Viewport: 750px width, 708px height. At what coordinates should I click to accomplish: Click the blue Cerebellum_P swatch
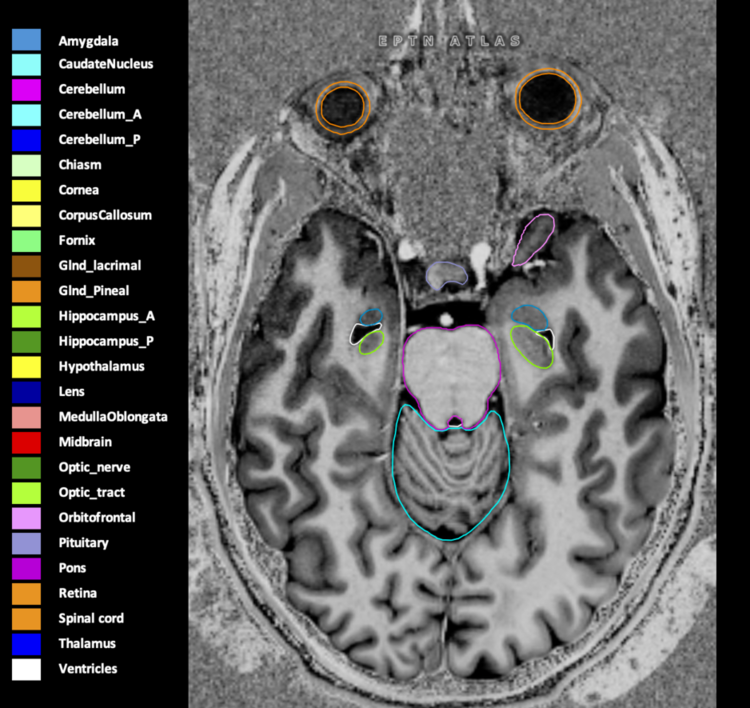tap(26, 140)
